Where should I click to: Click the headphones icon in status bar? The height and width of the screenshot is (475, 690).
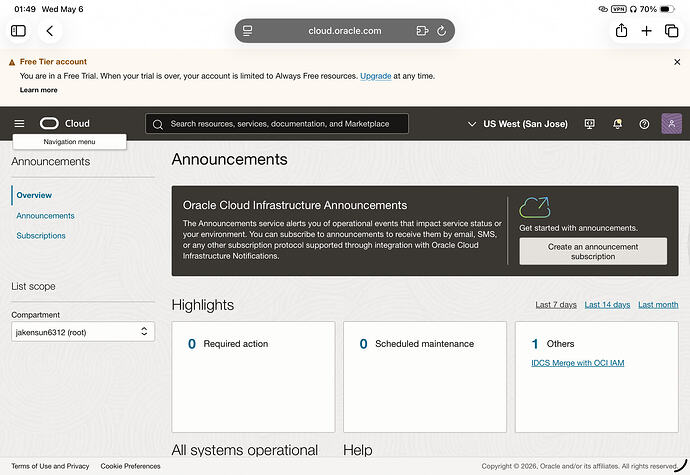pos(633,9)
